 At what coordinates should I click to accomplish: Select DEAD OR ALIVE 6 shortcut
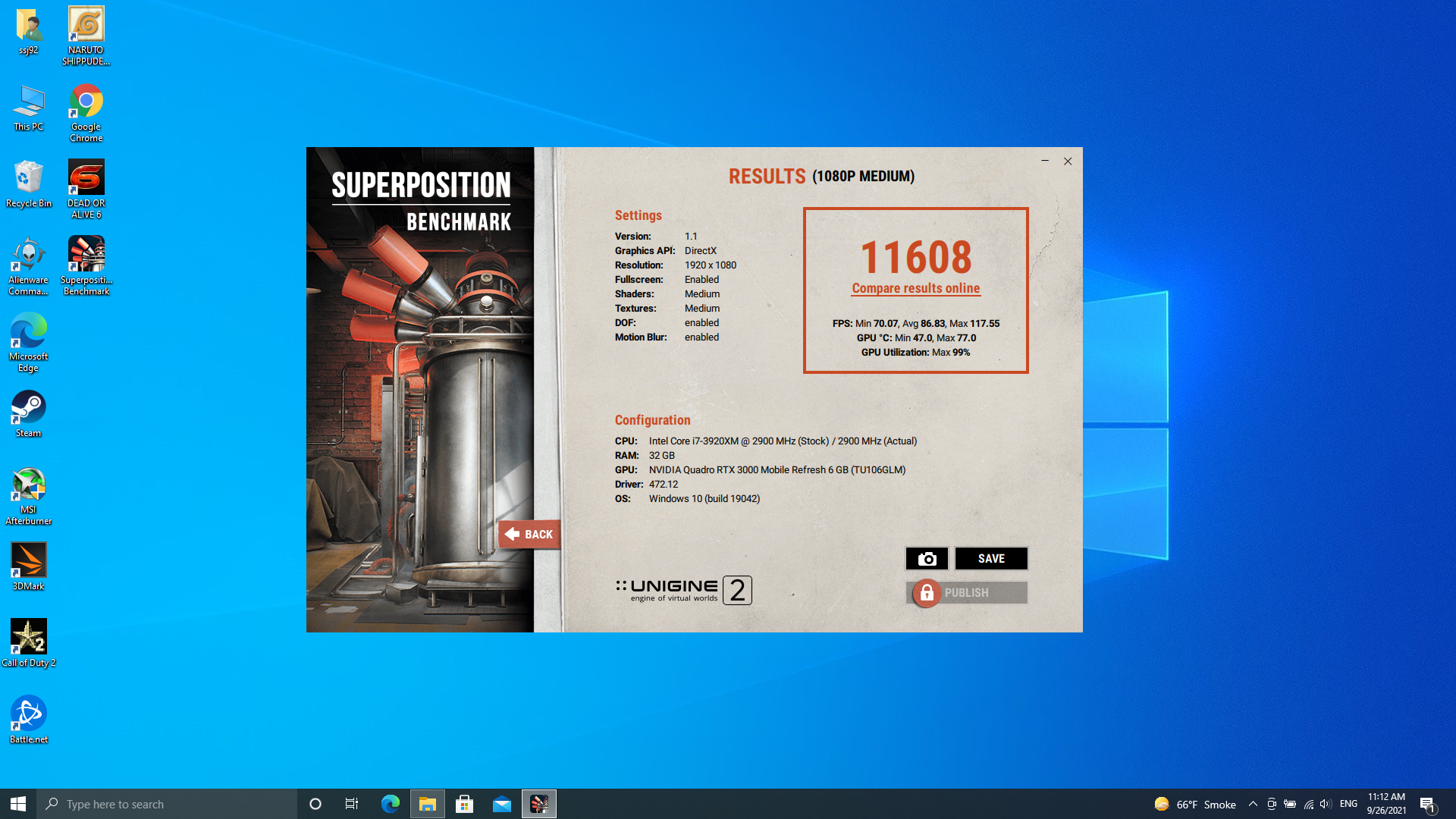(86, 190)
